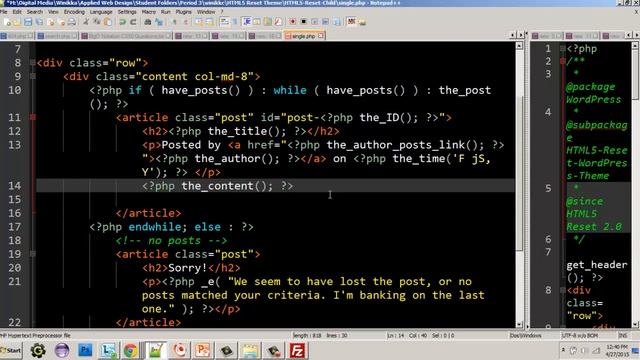Open the Search menu

tap(35, 12)
